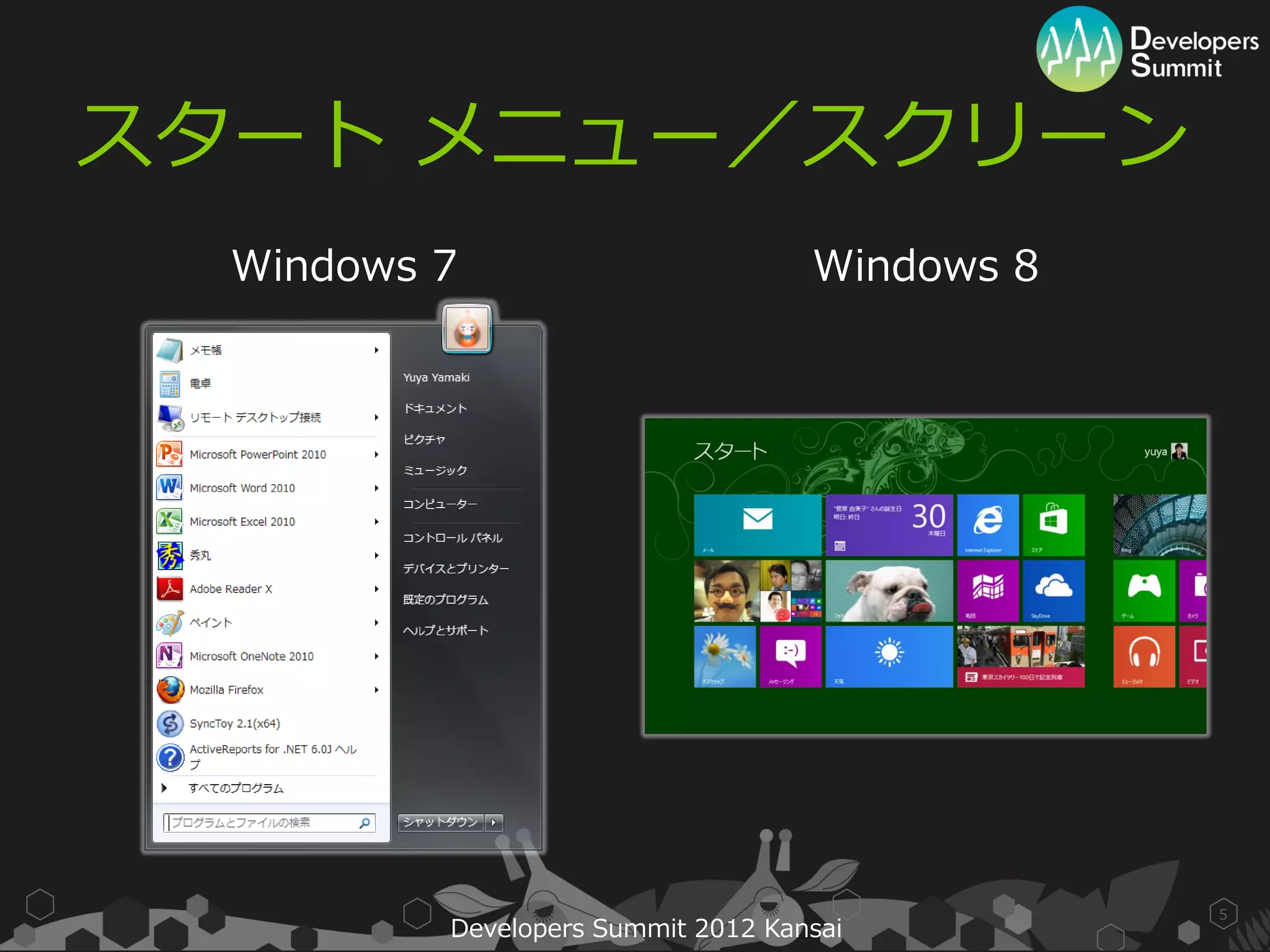
Task: Show すべてのプログラム list
Action: pos(236,788)
